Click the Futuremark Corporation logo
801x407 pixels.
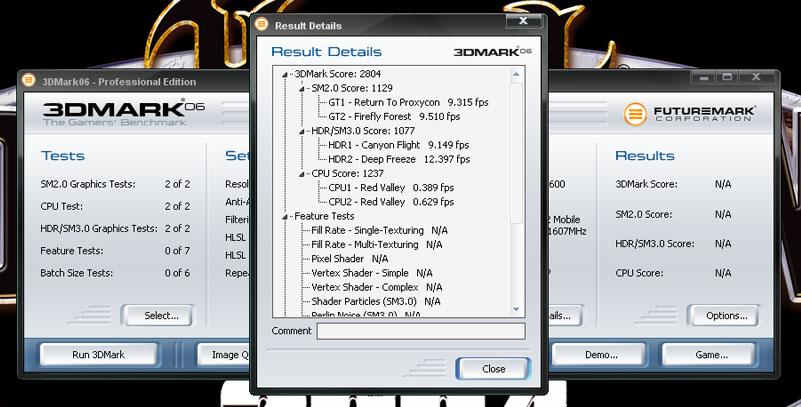click(689, 114)
